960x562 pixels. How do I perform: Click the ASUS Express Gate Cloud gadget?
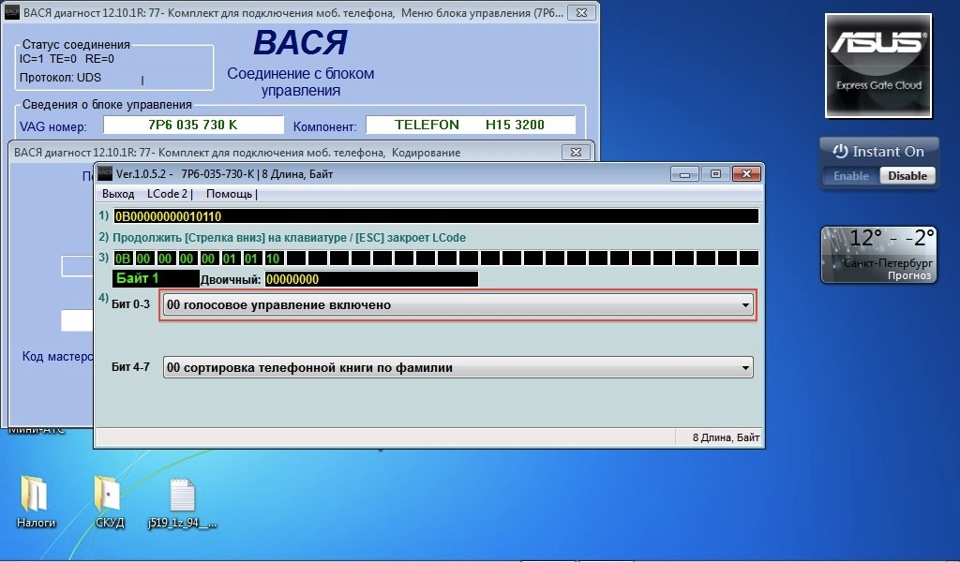tap(879, 66)
